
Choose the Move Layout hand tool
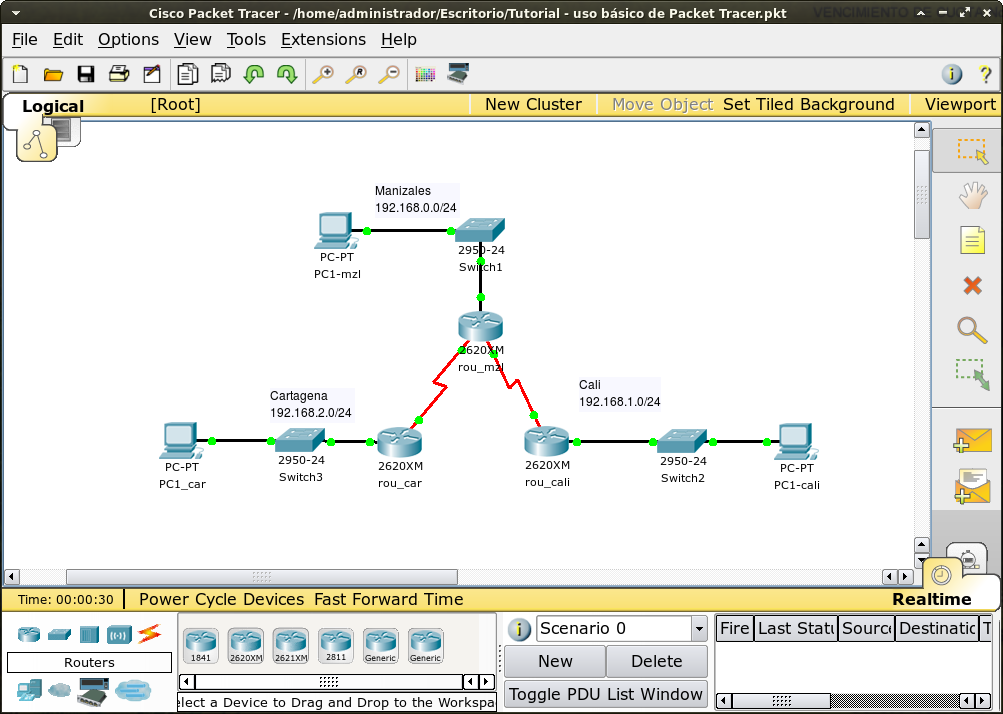click(x=972, y=195)
